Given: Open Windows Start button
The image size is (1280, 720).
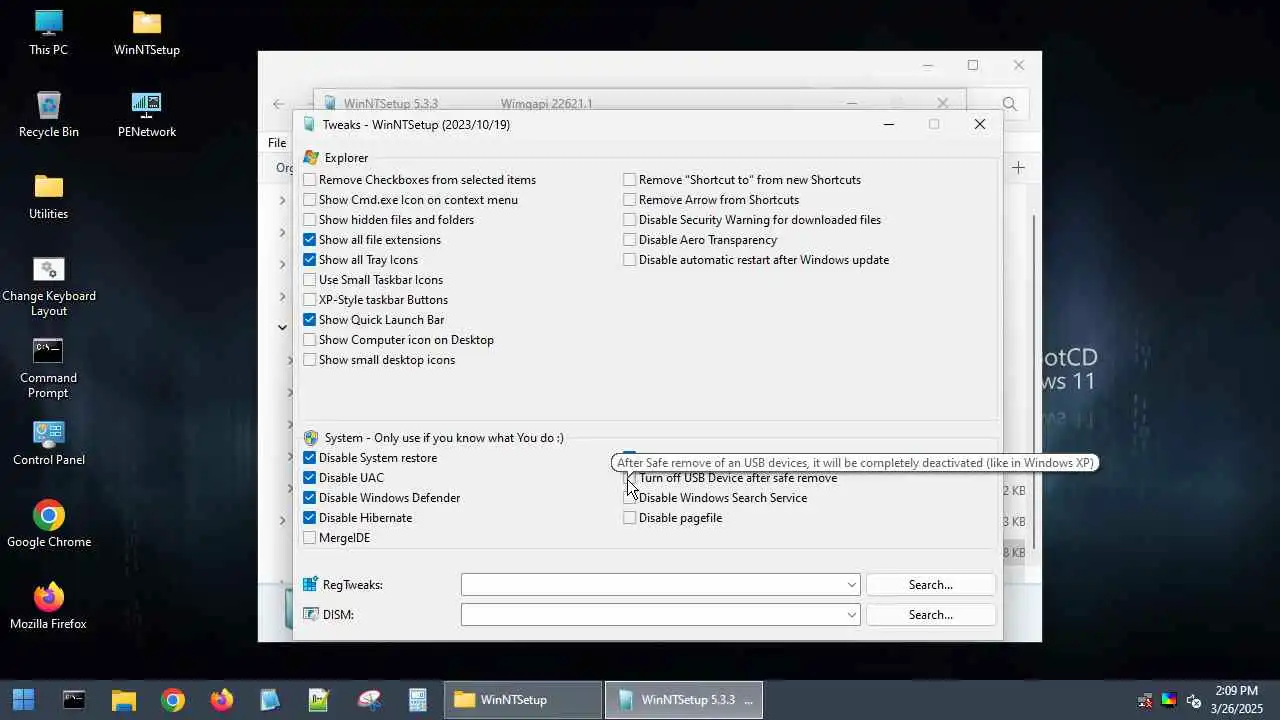Looking at the screenshot, I should 23,700.
